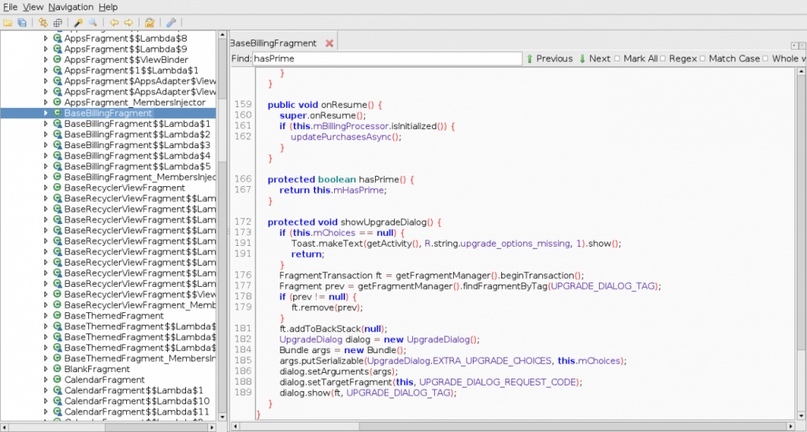
Task: Open the log viewer toolbar icon
Action: pos(149,22)
